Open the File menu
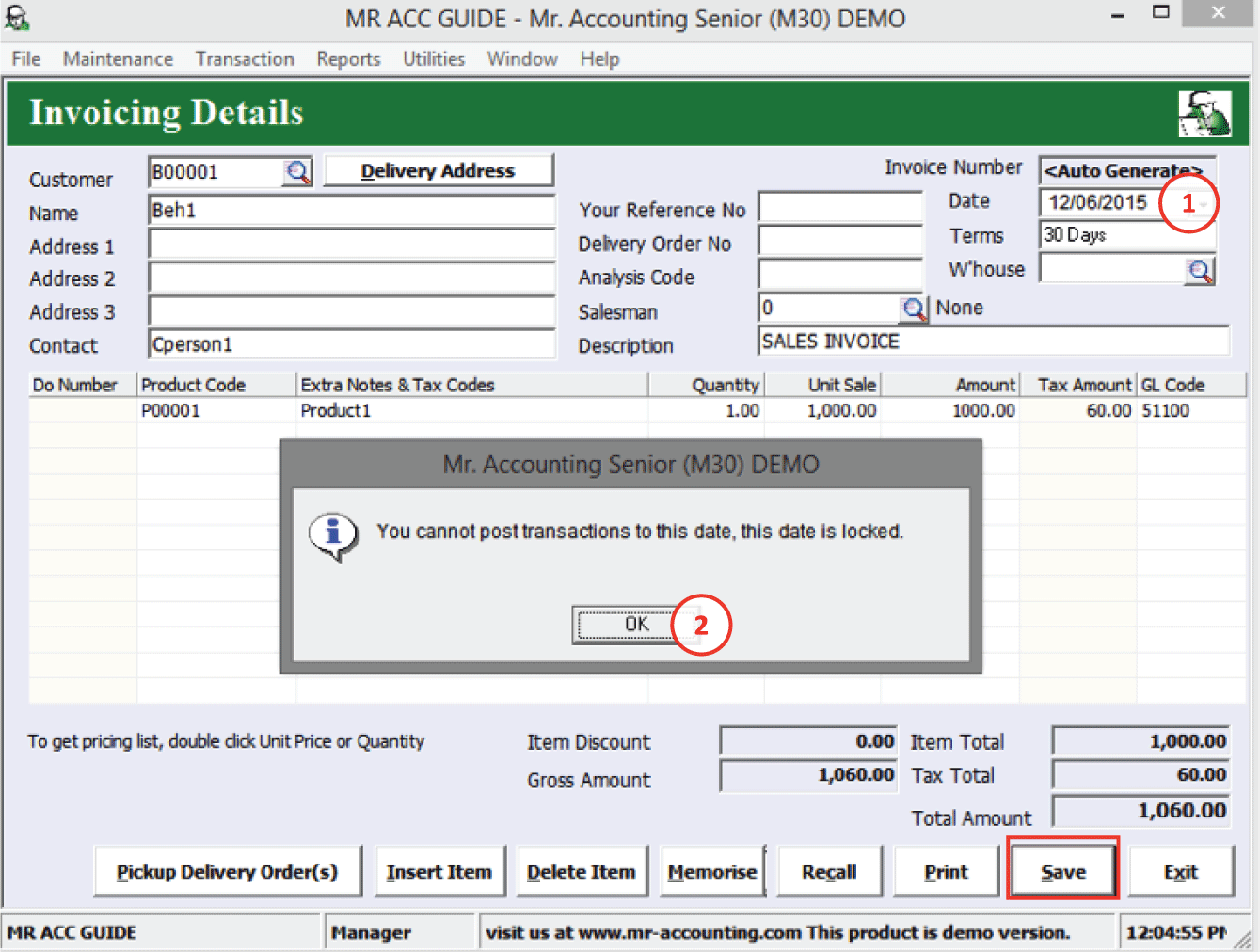The height and width of the screenshot is (952, 1260). click(x=26, y=59)
